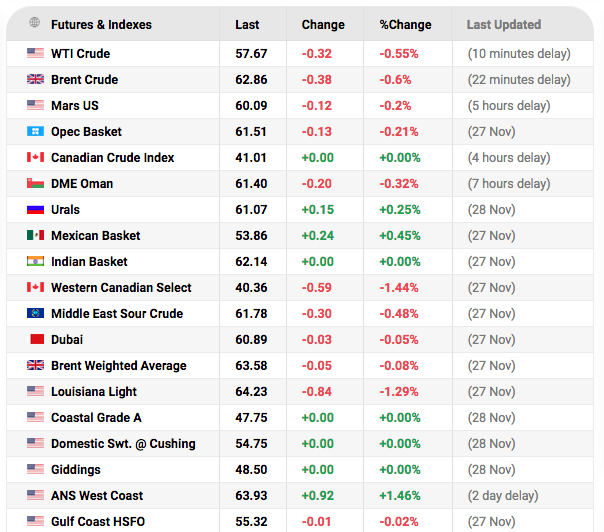The image size is (604, 532).
Task: Click the US flag beside Louisiana Light
Action: (35, 391)
